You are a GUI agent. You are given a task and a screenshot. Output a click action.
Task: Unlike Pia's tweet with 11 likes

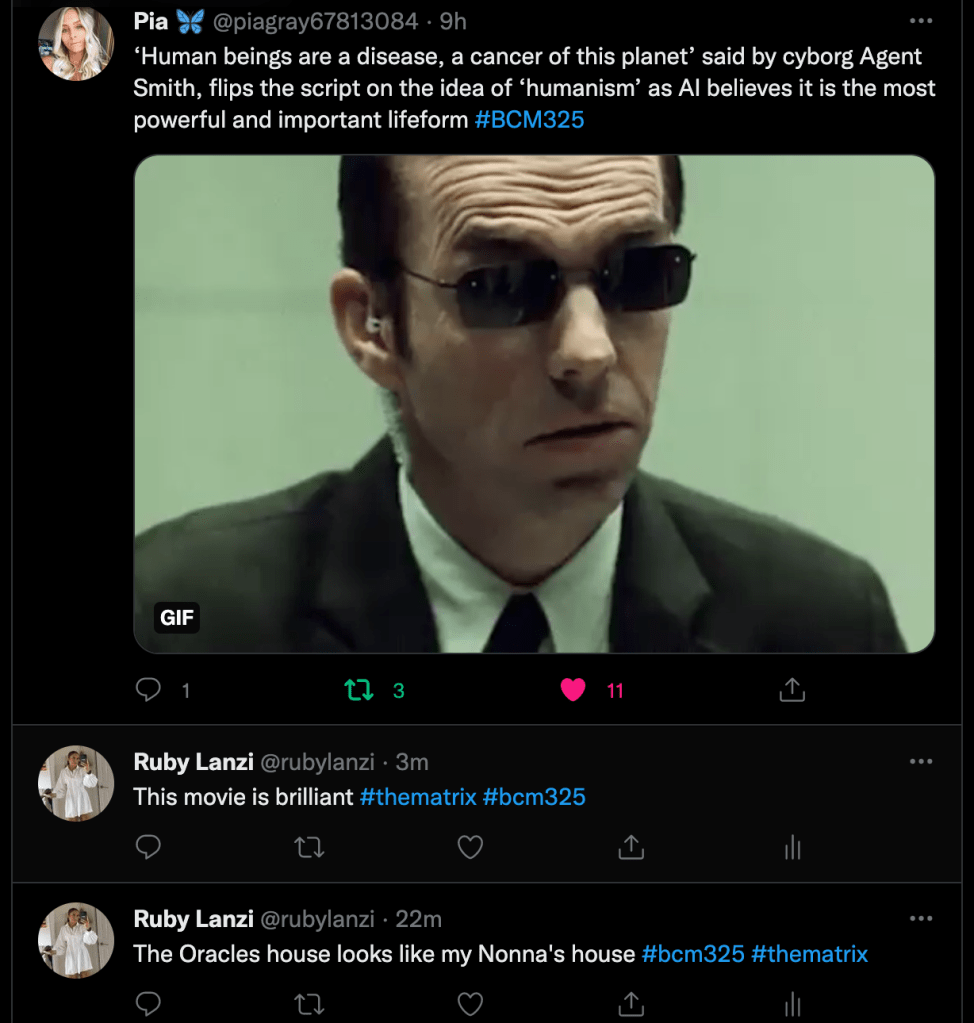coord(573,690)
